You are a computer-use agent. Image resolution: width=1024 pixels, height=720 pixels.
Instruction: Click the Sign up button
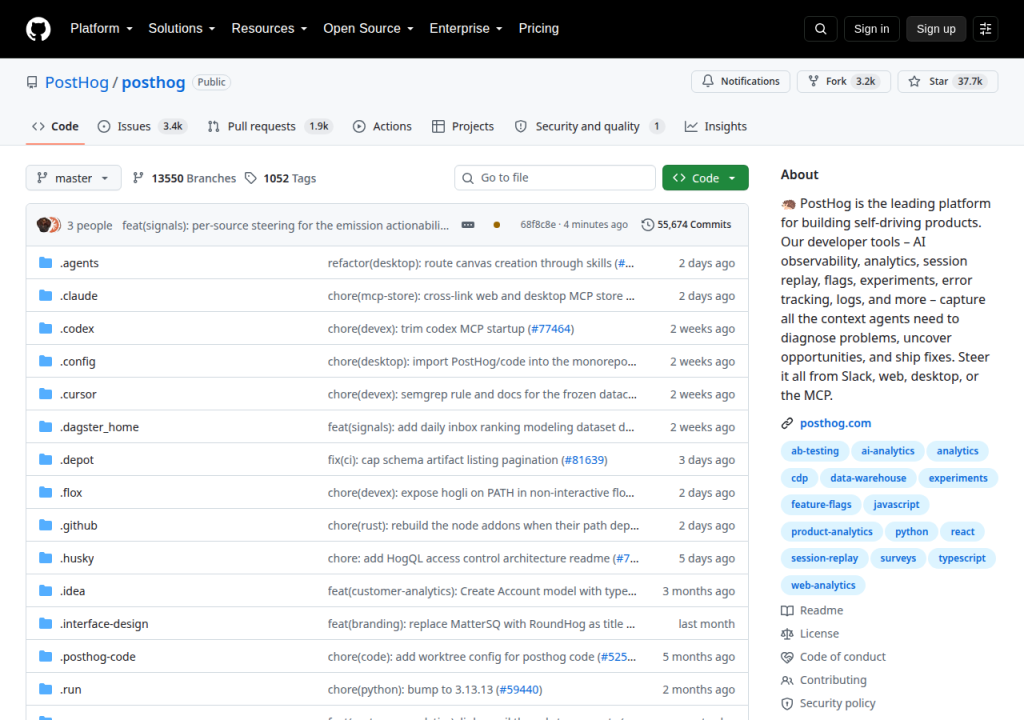click(x=936, y=29)
